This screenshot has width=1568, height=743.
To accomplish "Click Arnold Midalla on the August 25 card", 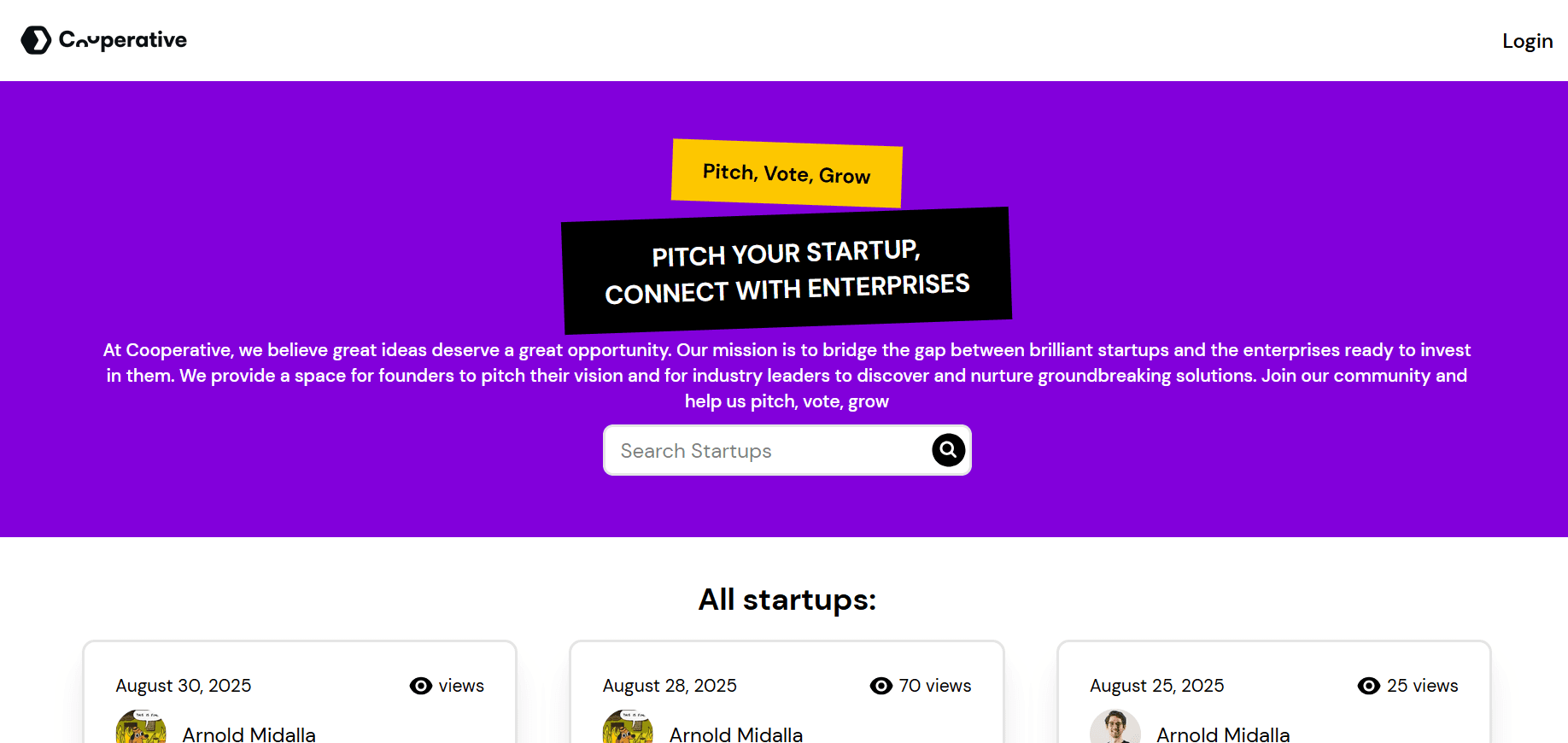I will (1223, 734).
